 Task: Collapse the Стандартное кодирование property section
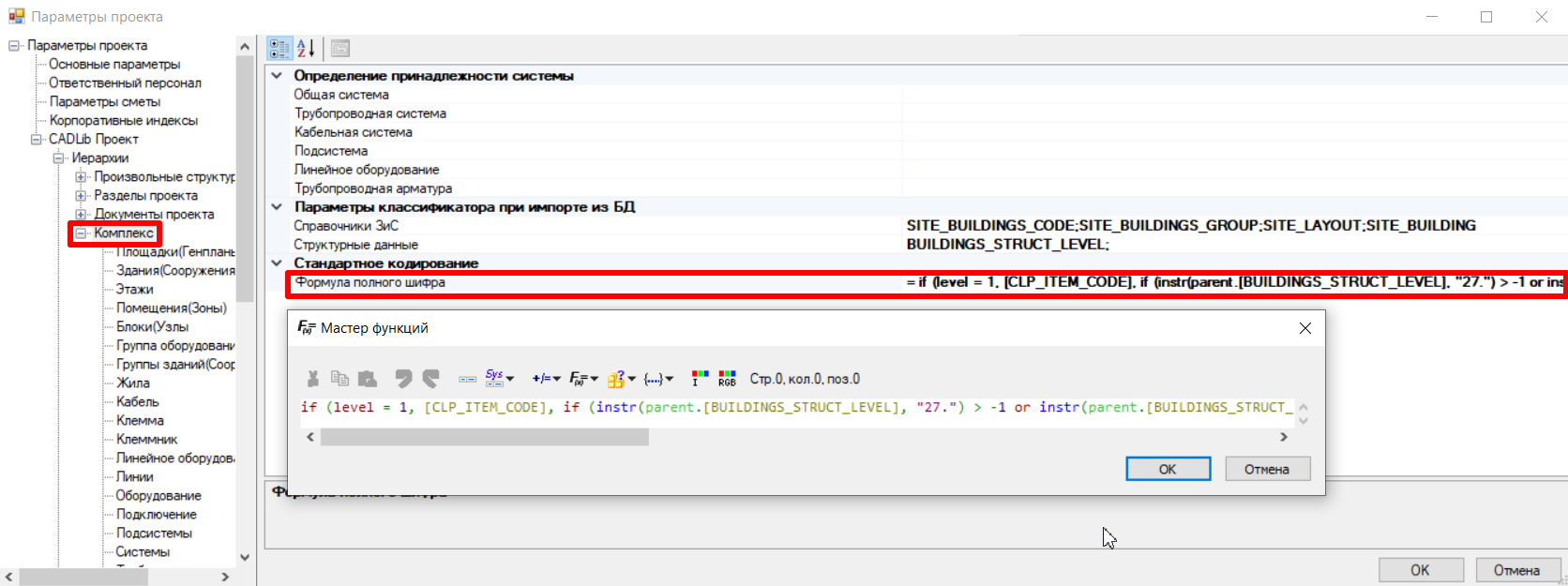pos(277,263)
